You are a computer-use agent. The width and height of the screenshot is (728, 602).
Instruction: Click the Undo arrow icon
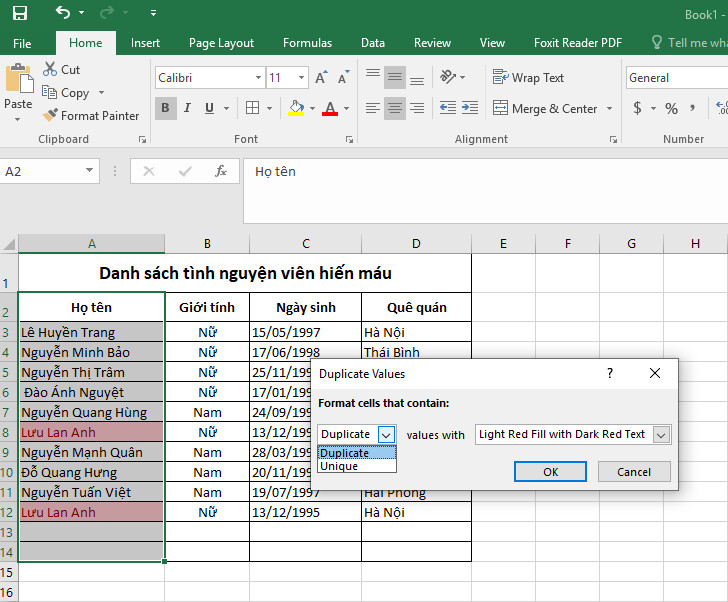coord(64,13)
